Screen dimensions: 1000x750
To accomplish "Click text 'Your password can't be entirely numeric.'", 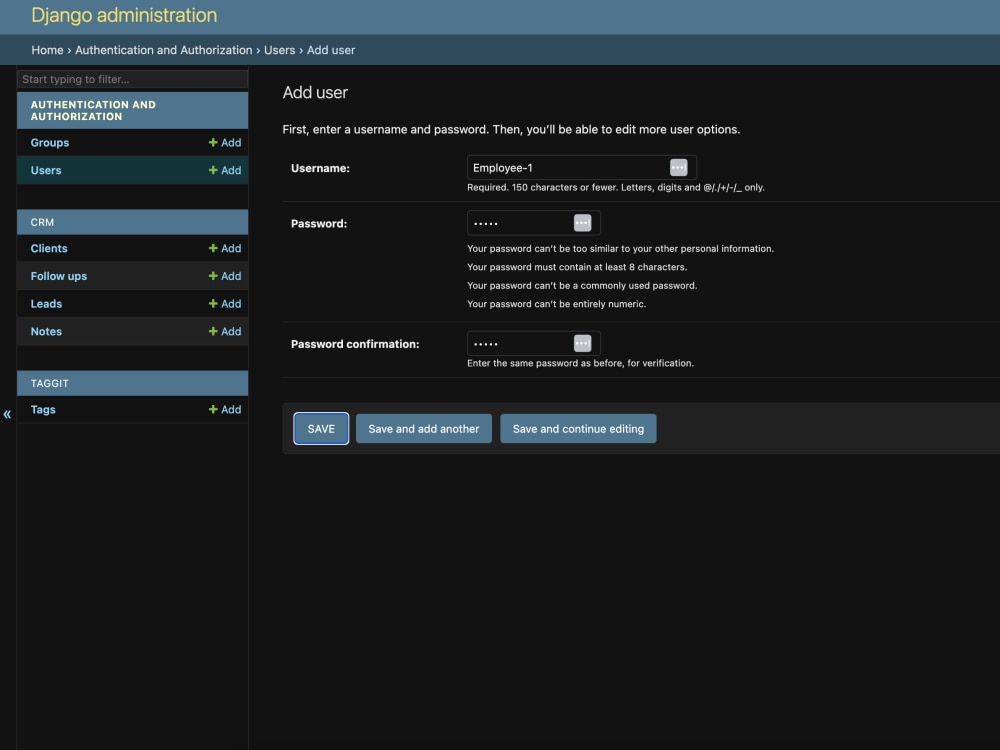I will pos(556,304).
